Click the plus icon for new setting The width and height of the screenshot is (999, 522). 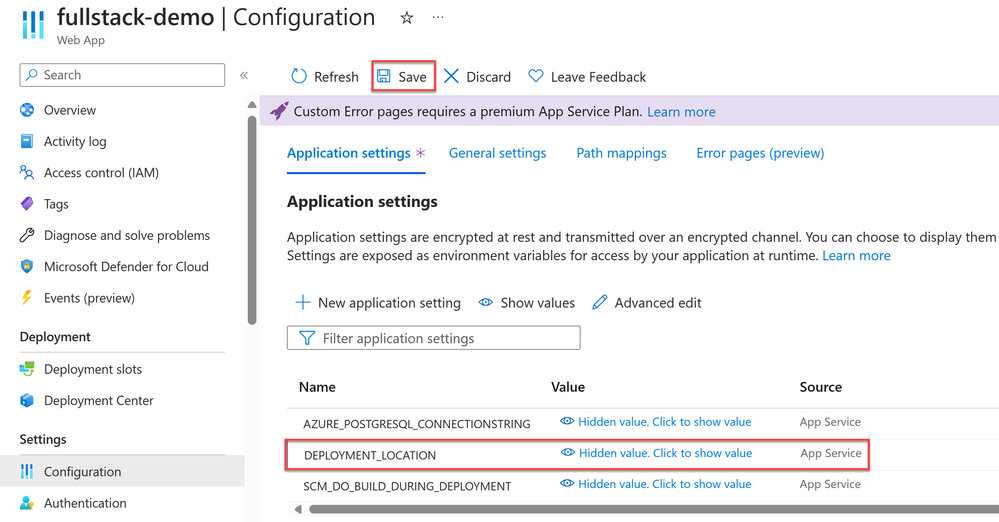(x=303, y=302)
